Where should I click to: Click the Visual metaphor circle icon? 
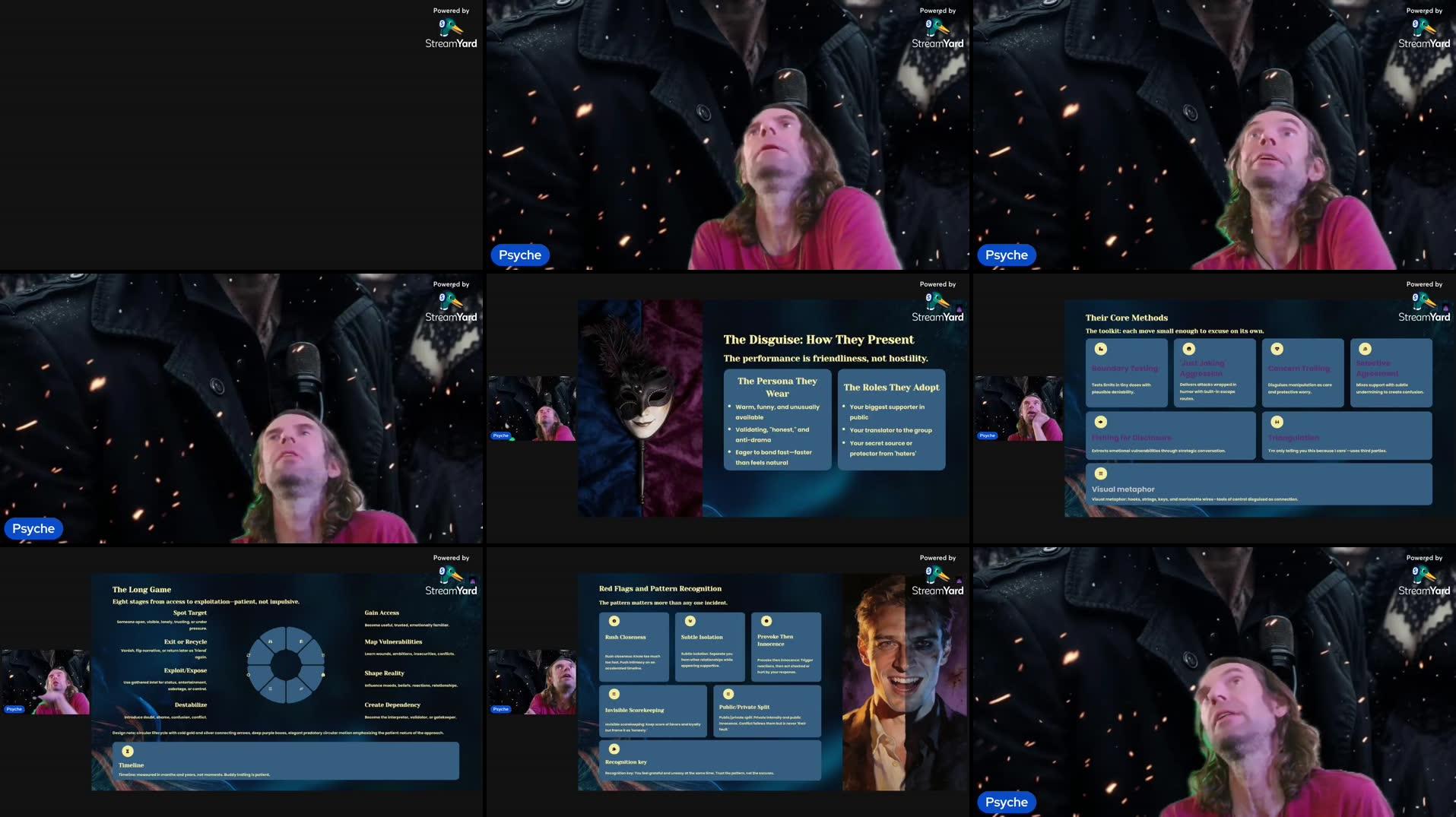[x=1100, y=473]
